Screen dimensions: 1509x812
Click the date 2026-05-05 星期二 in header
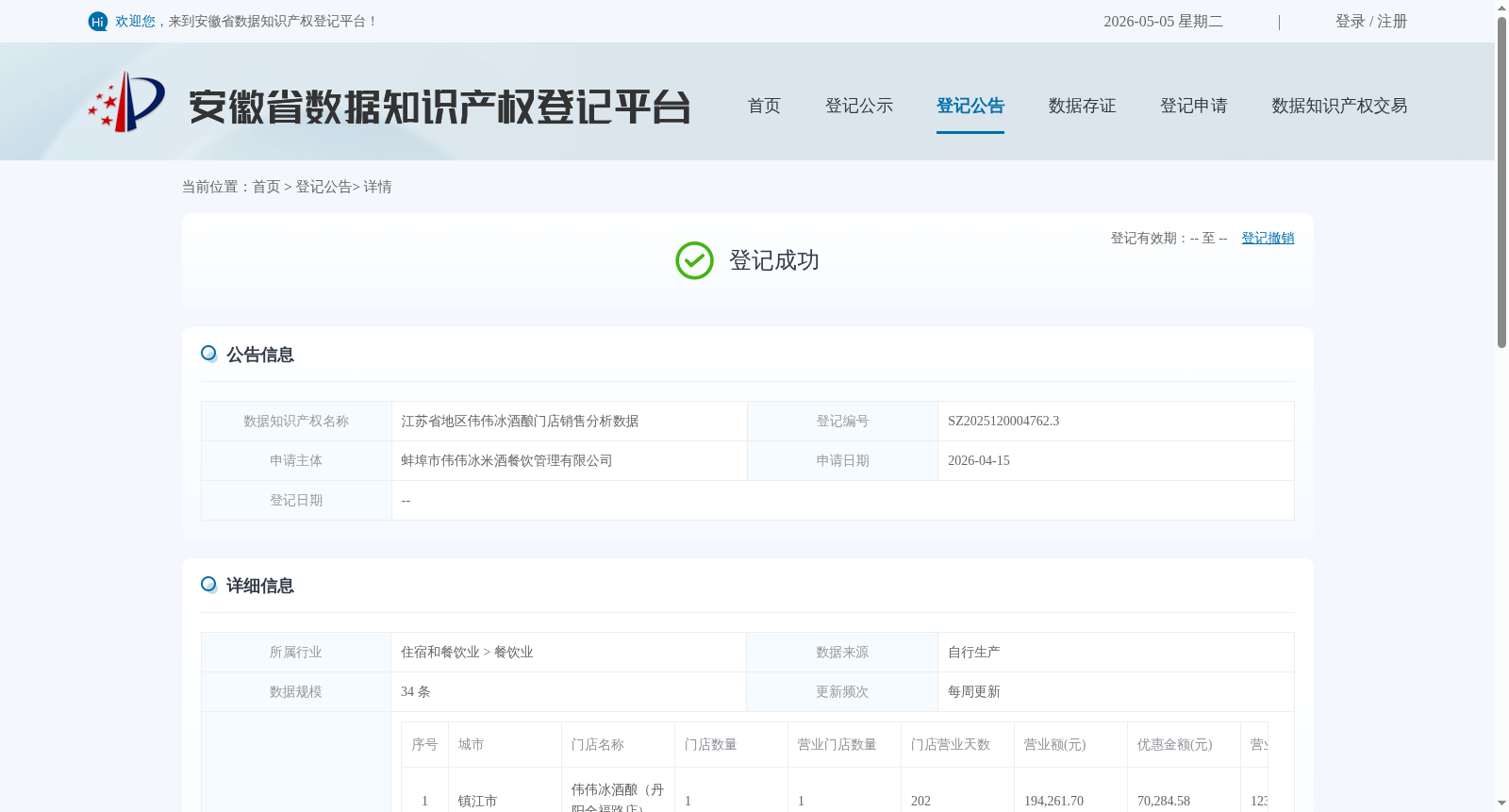click(1163, 21)
